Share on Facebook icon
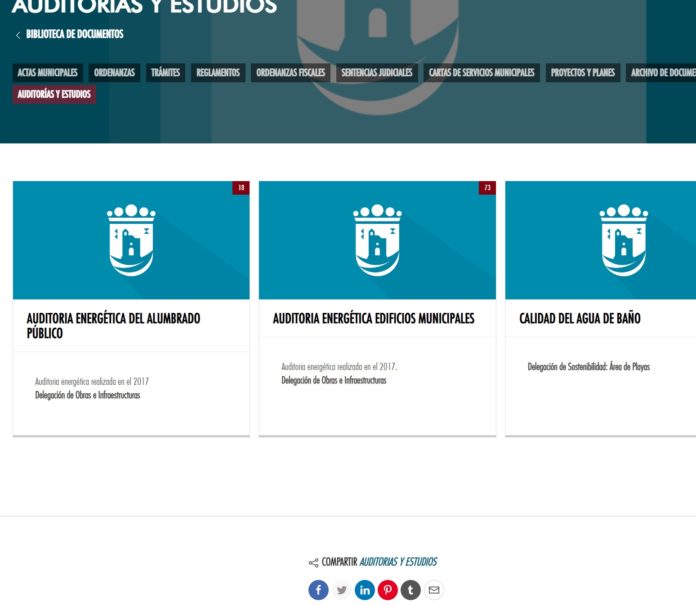The image size is (696, 606). 318,590
